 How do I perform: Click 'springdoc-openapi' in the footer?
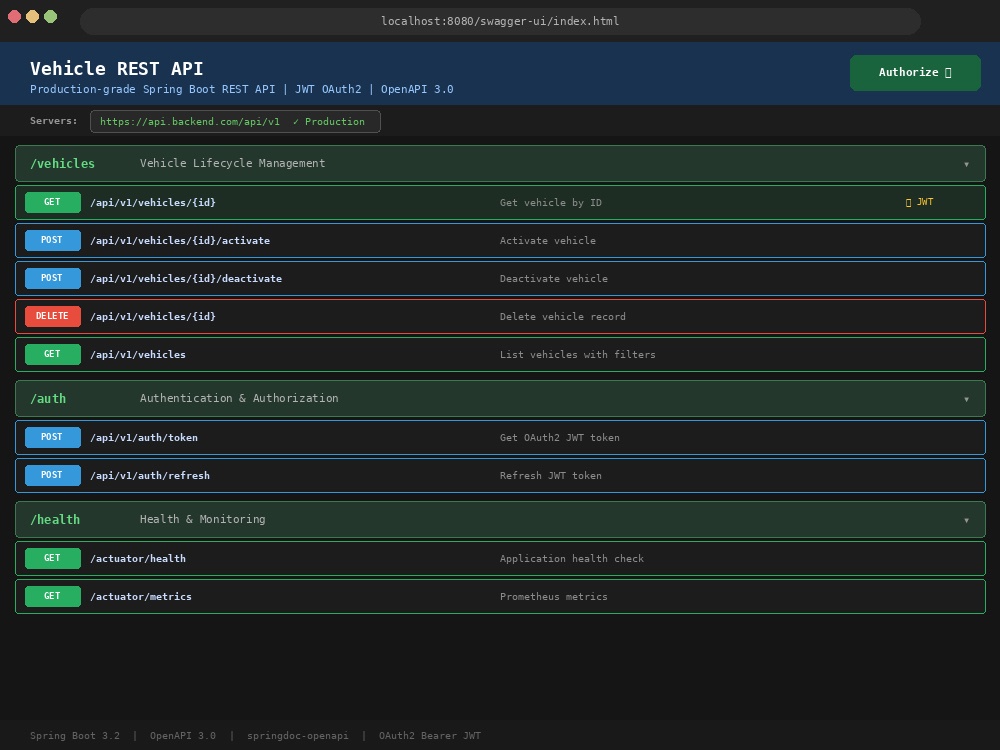298,736
